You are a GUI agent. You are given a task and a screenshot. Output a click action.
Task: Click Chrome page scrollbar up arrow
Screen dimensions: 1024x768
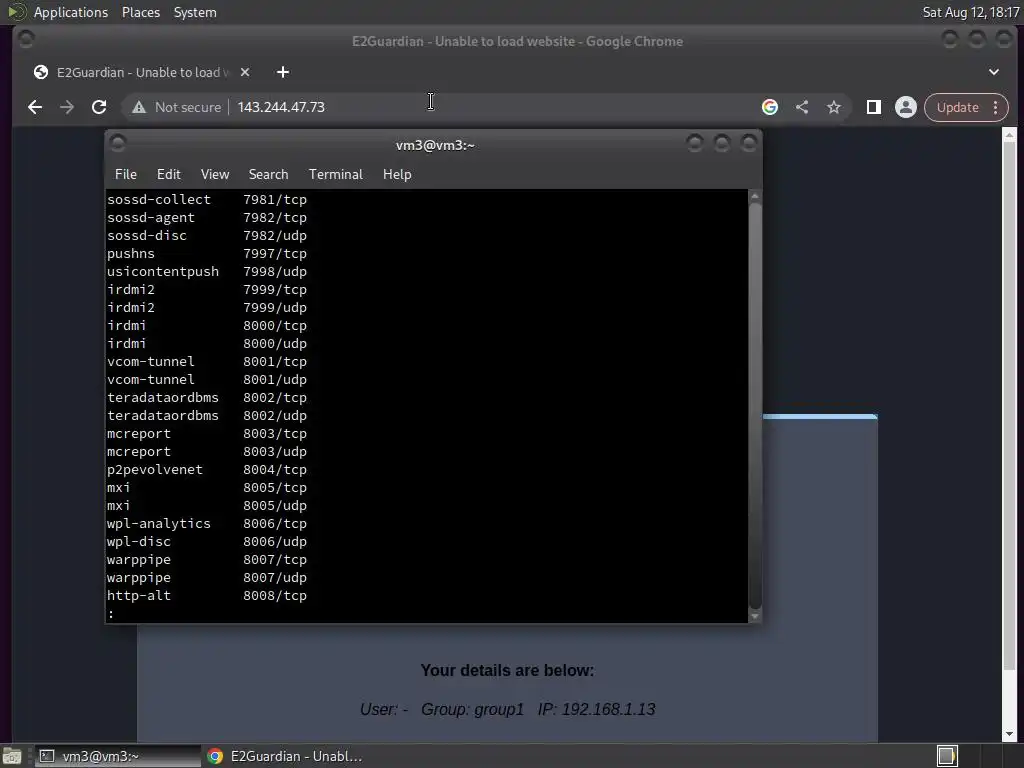(x=1009, y=135)
